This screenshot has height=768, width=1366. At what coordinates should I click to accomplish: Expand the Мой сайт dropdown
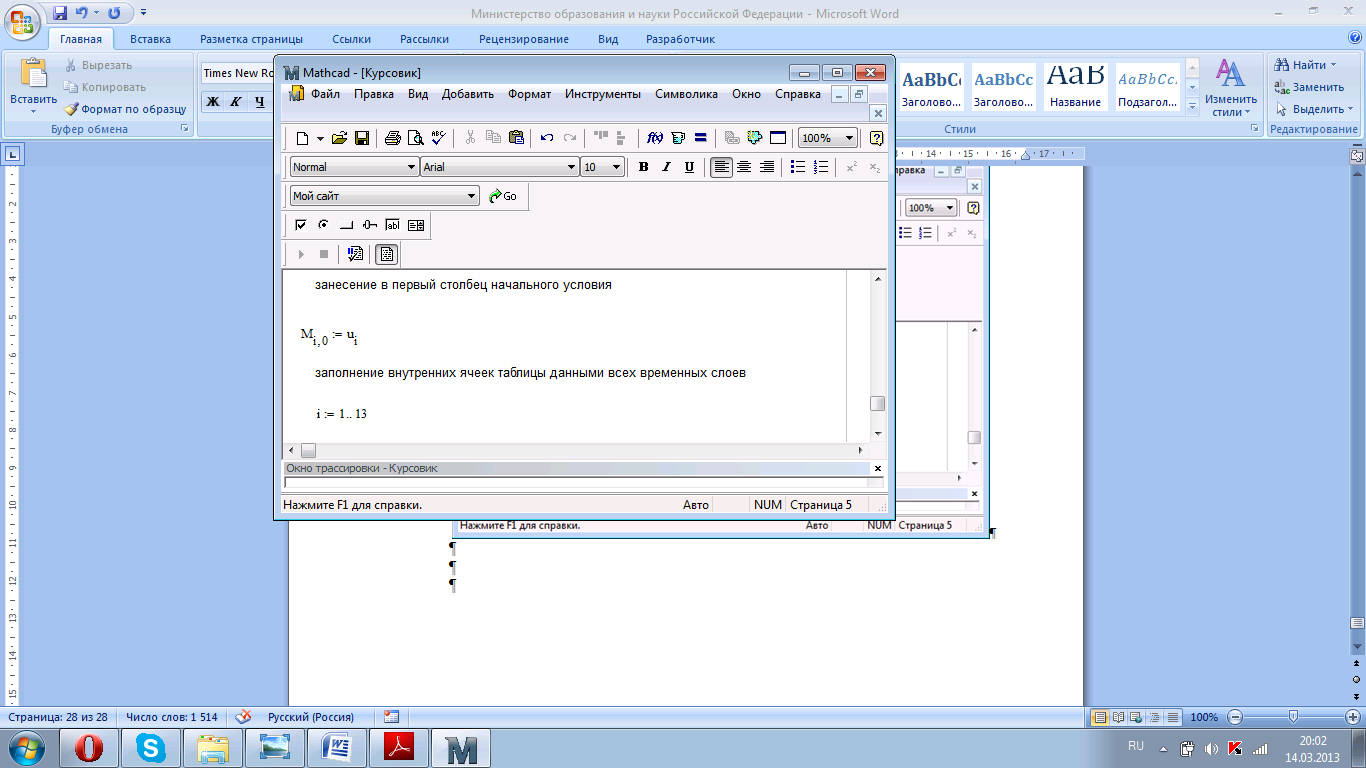coord(473,196)
